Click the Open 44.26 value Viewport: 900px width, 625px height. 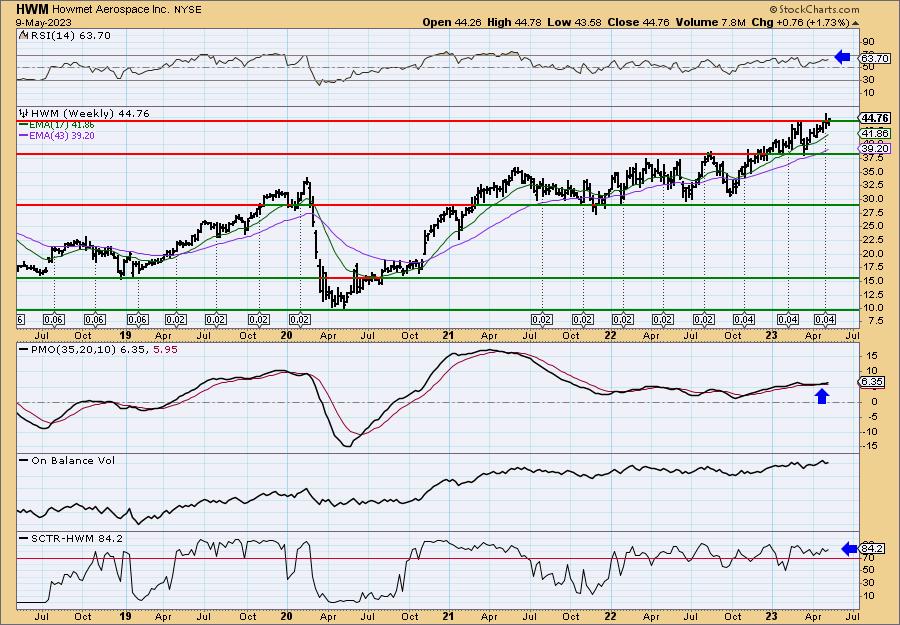tap(452, 22)
